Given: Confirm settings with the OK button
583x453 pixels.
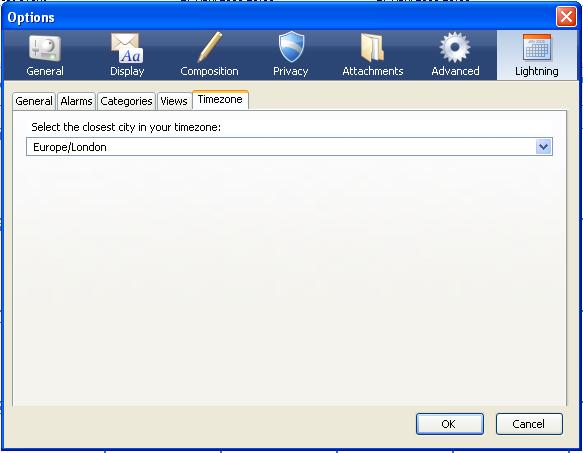Looking at the screenshot, I should coord(450,424).
